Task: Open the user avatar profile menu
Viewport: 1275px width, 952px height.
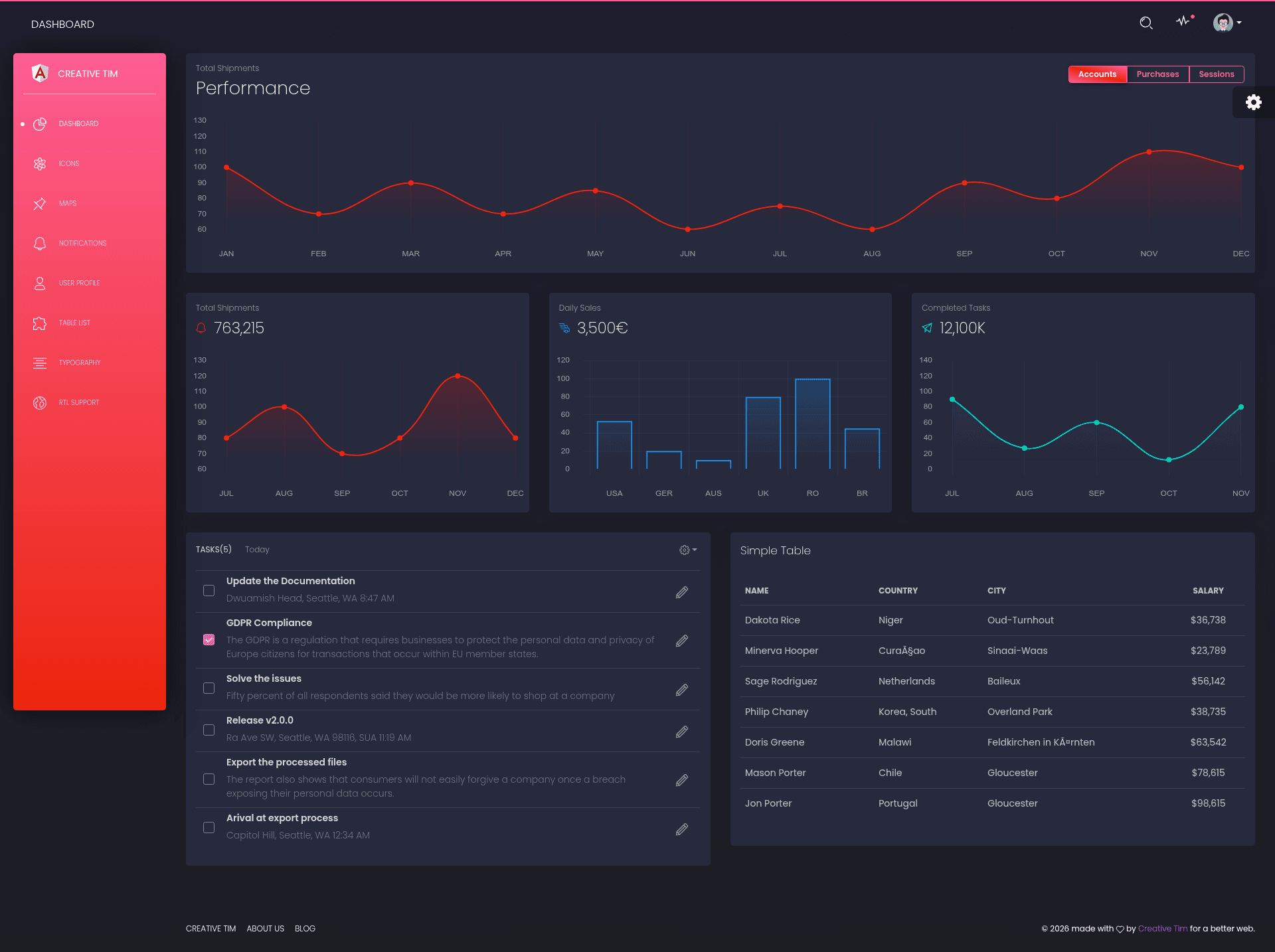Action: pos(1227,23)
